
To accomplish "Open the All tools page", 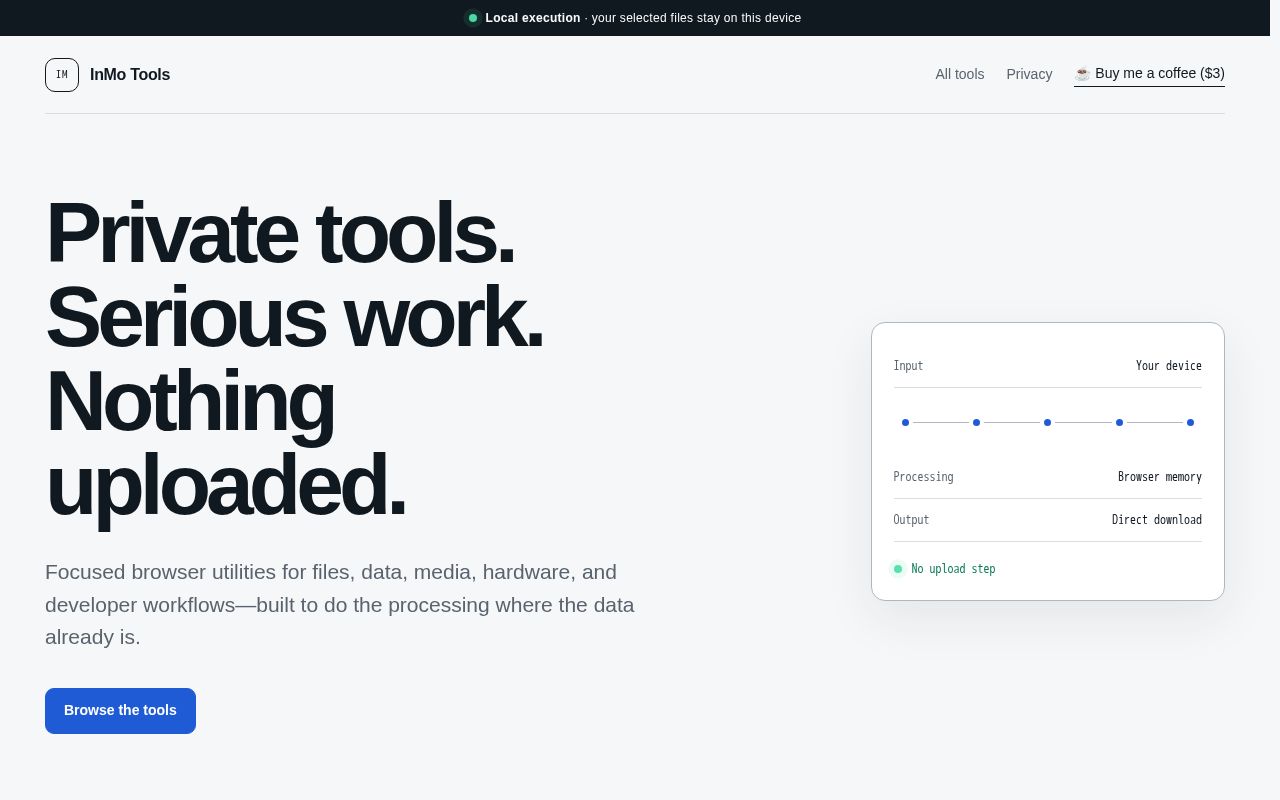I will 960,74.
